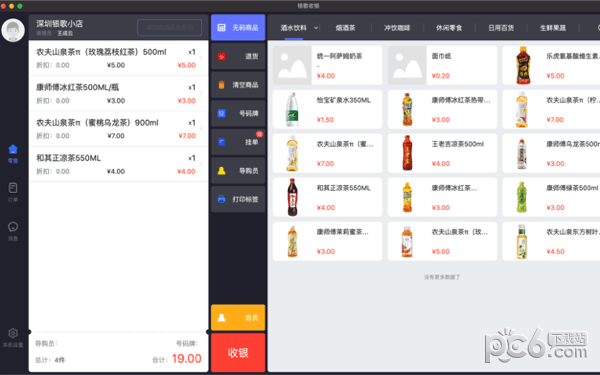Click the 打印标签 printer icon
Image resolution: width=600 pixels, height=375 pixels.
[x=222, y=199]
